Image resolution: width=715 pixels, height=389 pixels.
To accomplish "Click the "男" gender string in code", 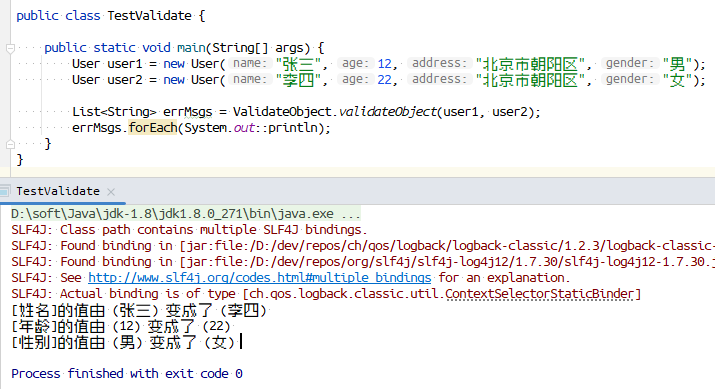I will 678,64.
